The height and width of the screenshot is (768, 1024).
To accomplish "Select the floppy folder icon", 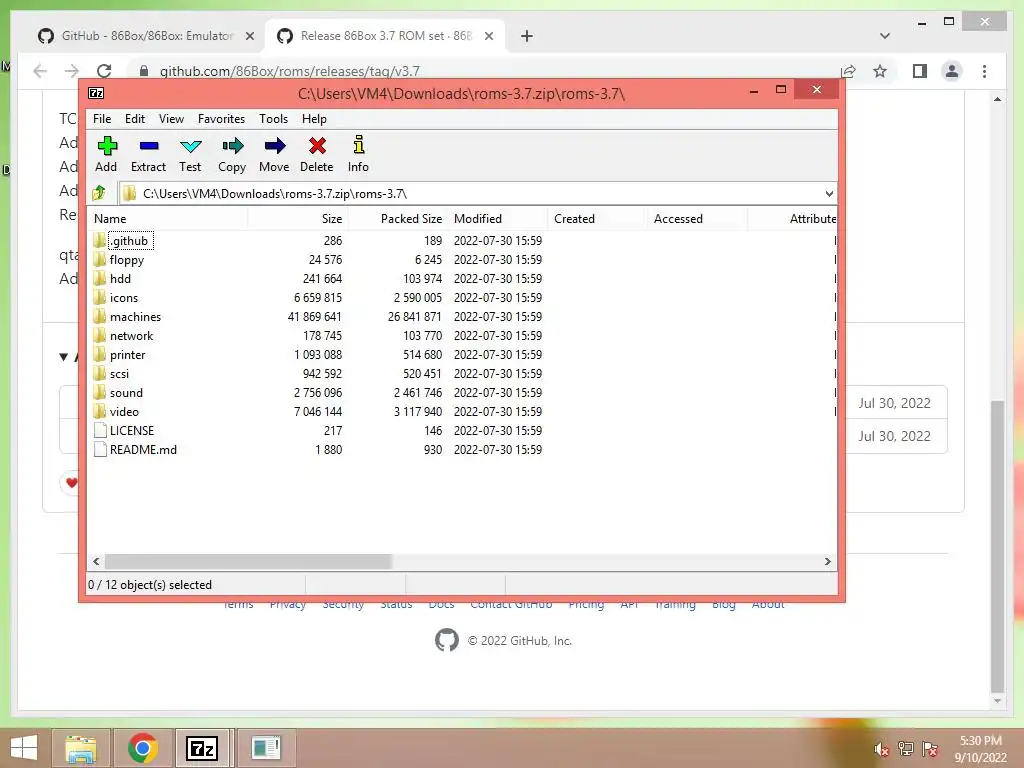I will (x=99, y=259).
